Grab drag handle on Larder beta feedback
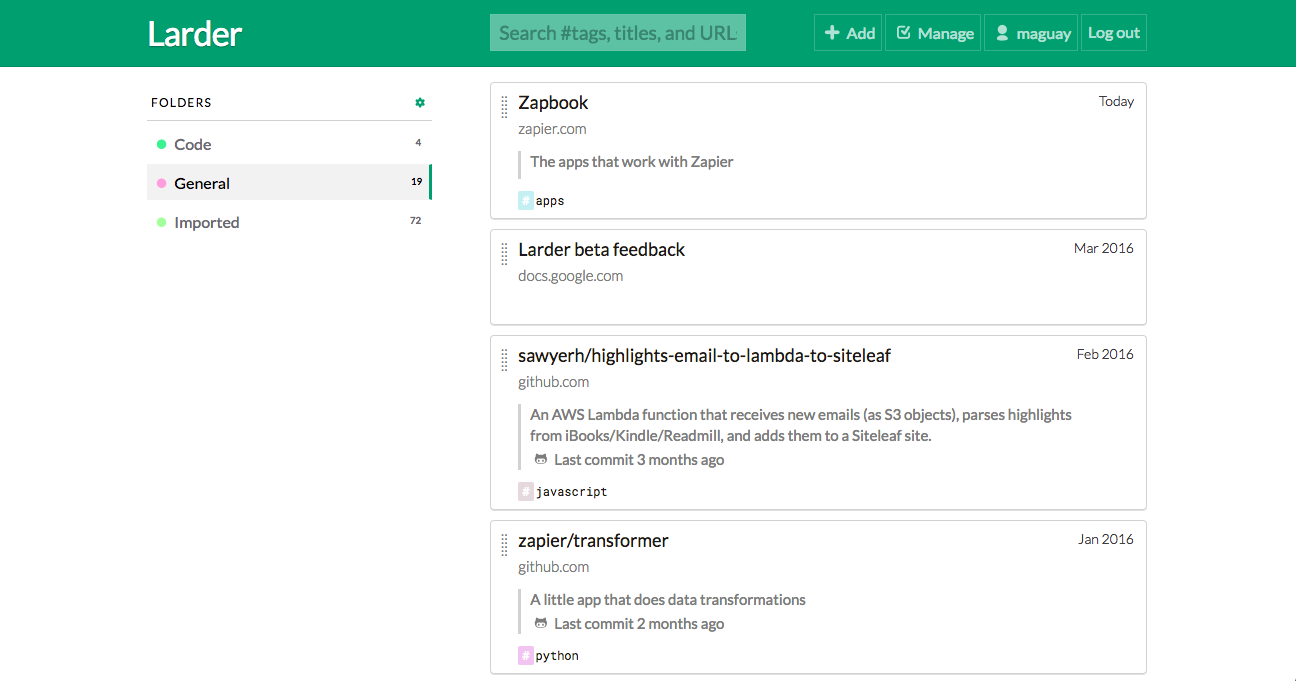This screenshot has width=1296, height=681. click(x=504, y=254)
